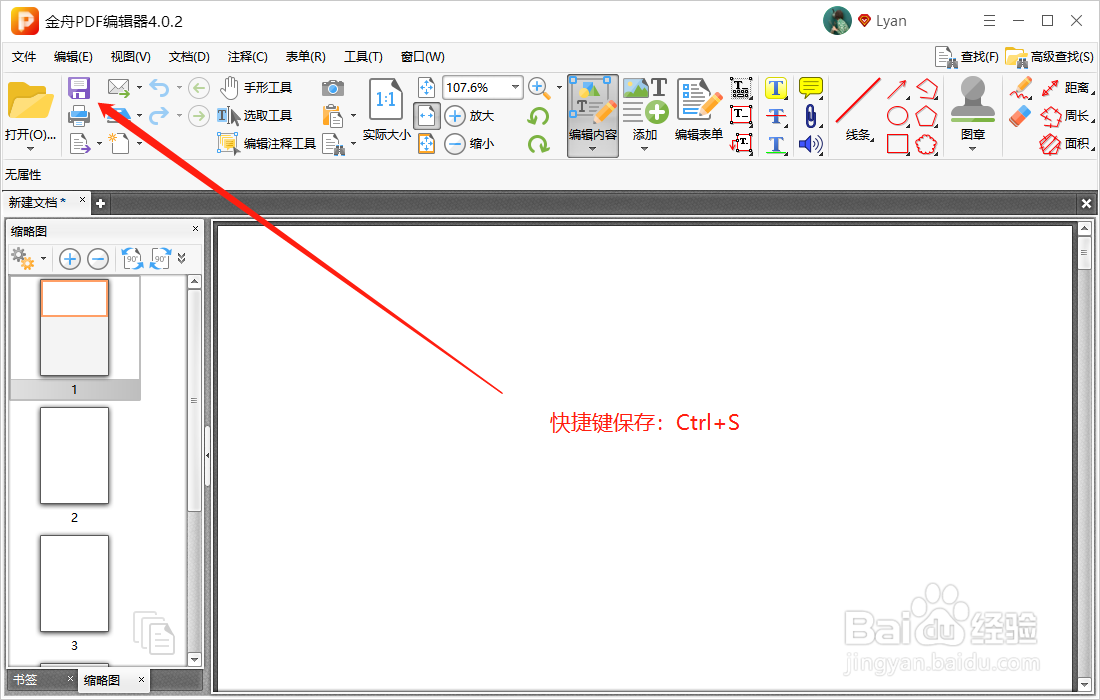
Task: Expand more thumbnail toolbar options chevron
Action: [182, 259]
